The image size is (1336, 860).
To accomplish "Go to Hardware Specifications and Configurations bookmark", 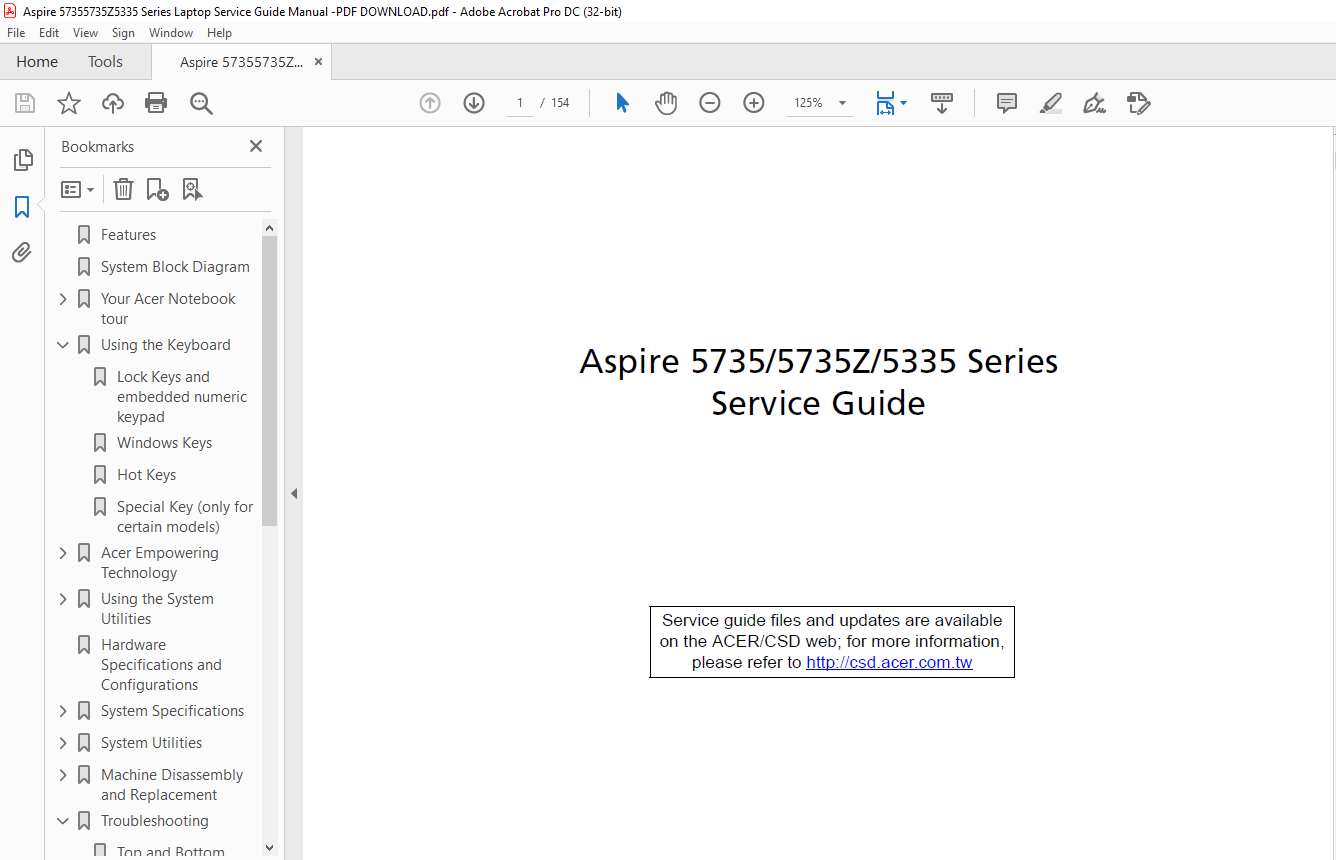I will pos(160,665).
